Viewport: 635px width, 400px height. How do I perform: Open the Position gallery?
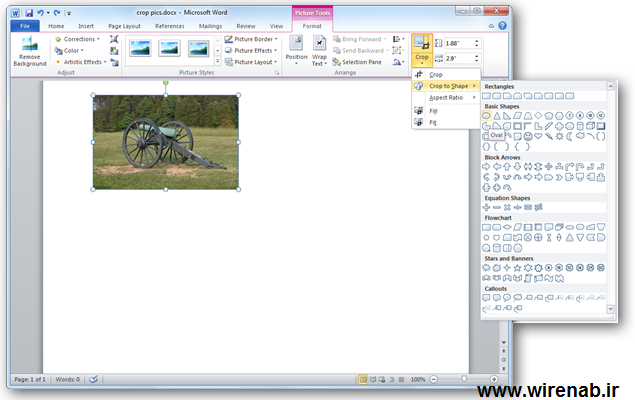(x=296, y=50)
